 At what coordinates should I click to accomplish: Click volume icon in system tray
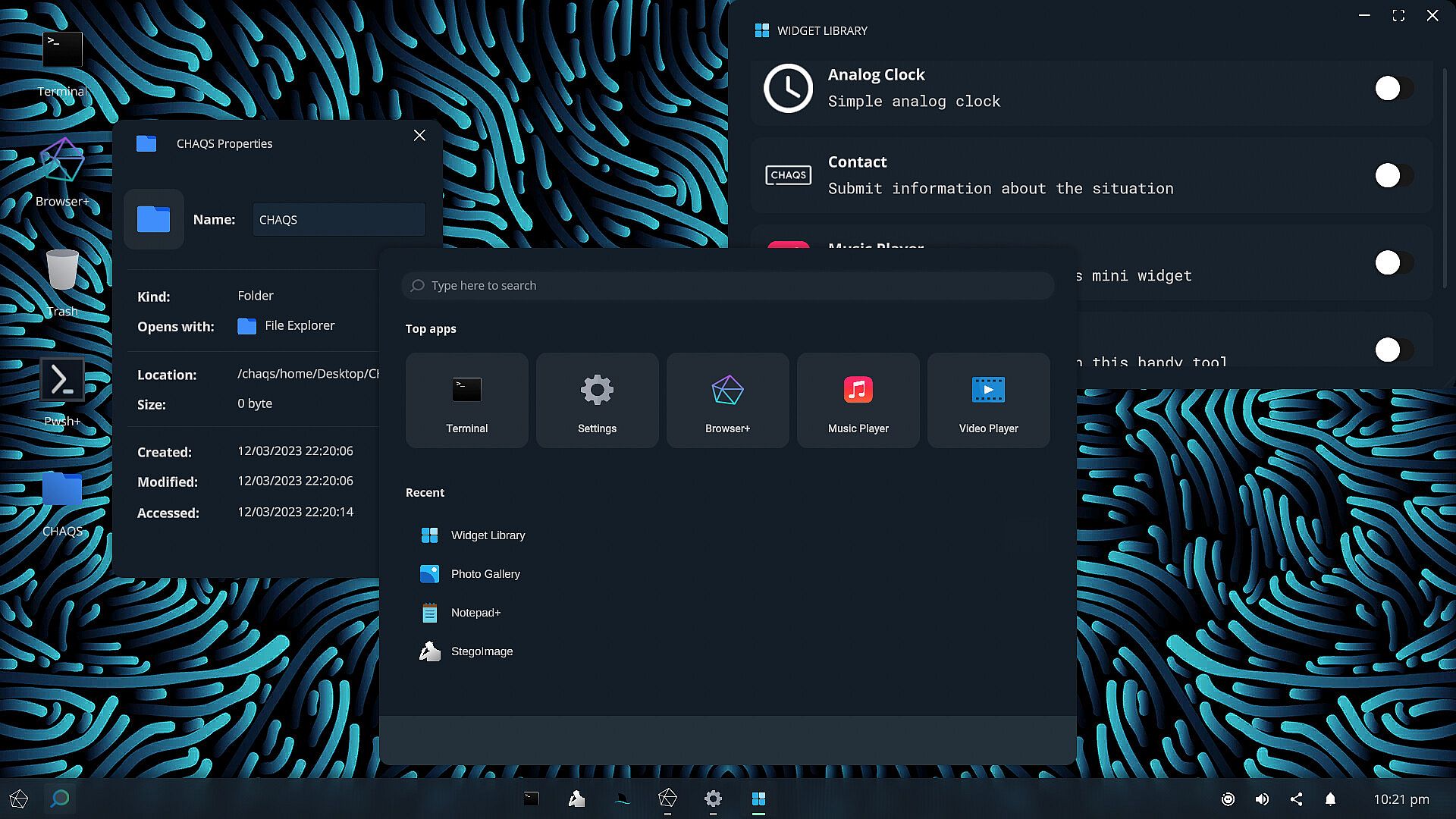coord(1262,799)
